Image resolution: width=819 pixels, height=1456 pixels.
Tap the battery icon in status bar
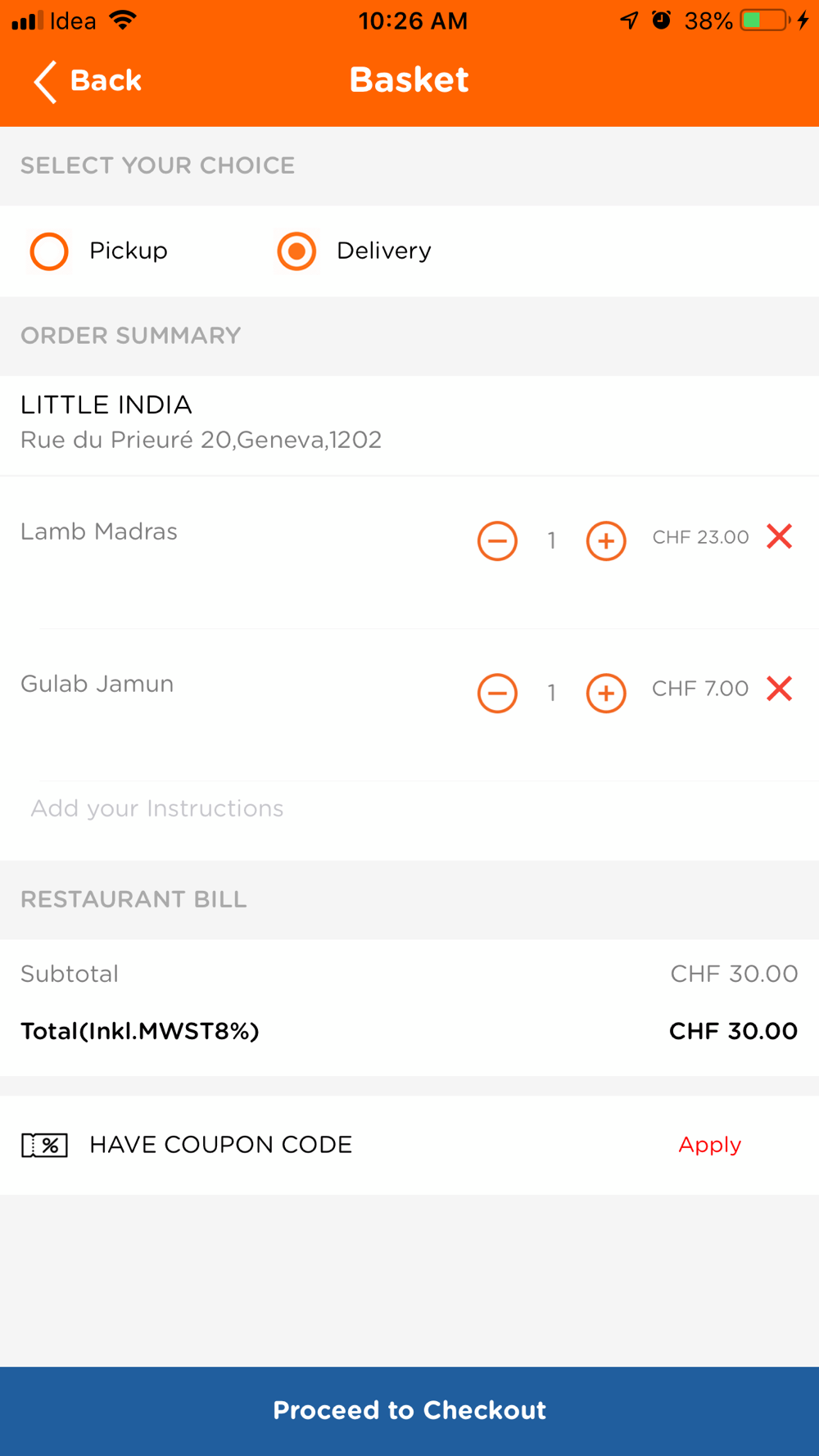coord(765,20)
